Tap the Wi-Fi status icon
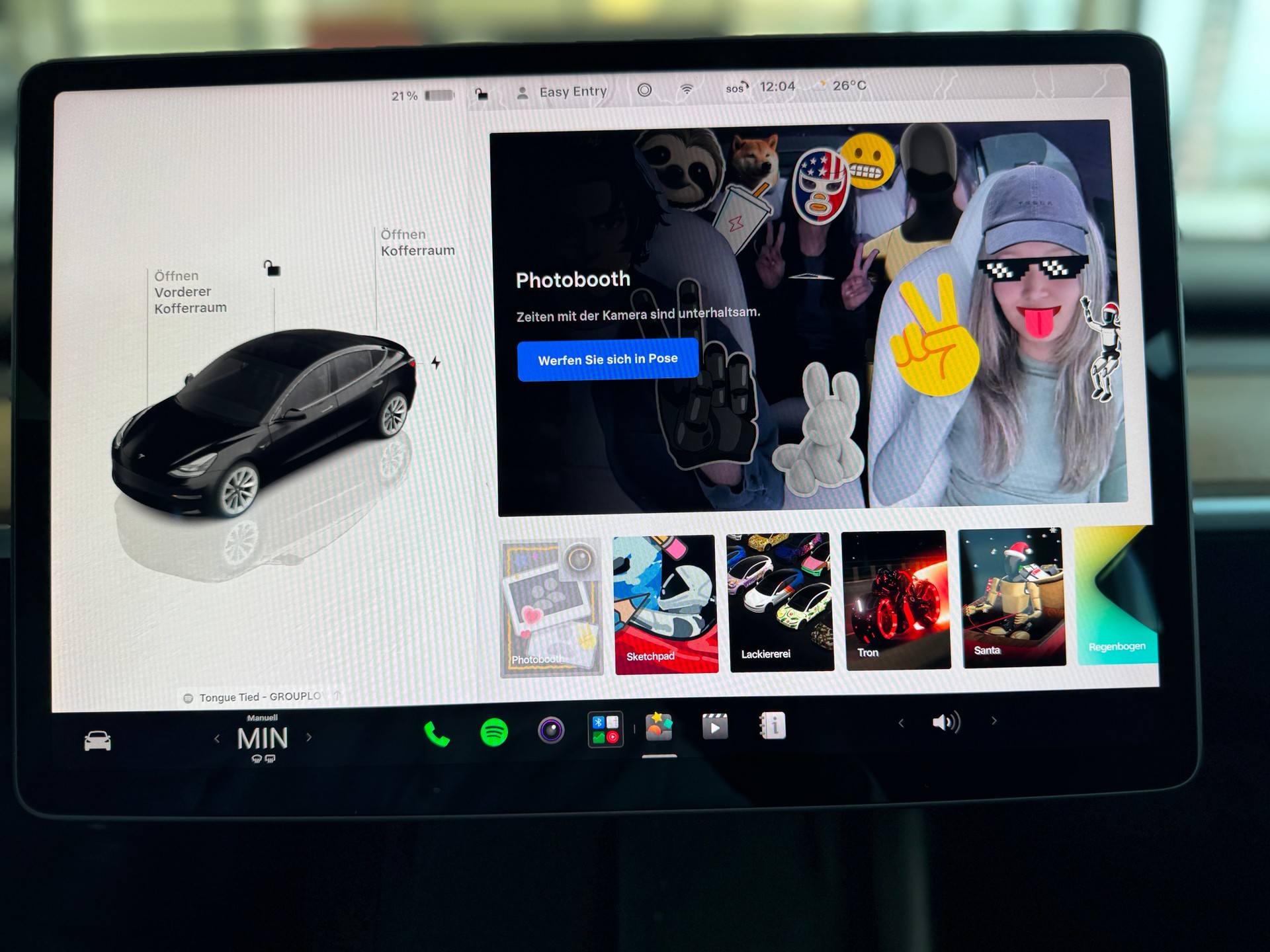Image resolution: width=1270 pixels, height=952 pixels. click(x=687, y=89)
